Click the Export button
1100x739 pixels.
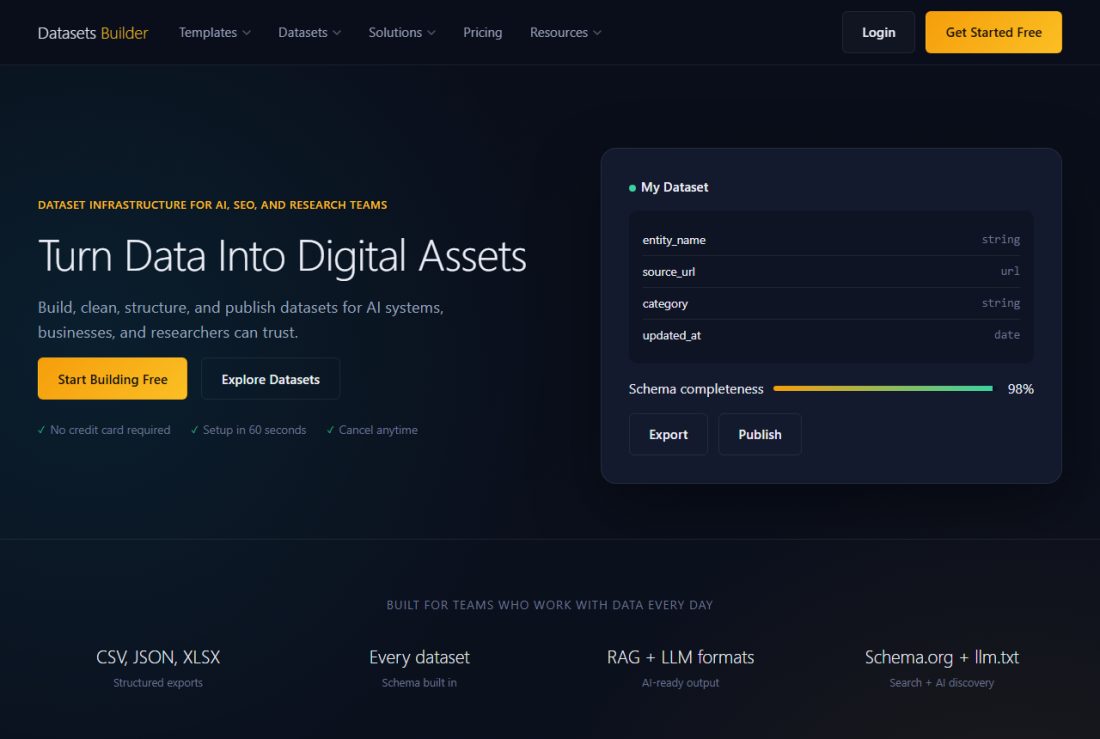pyautogui.click(x=668, y=434)
